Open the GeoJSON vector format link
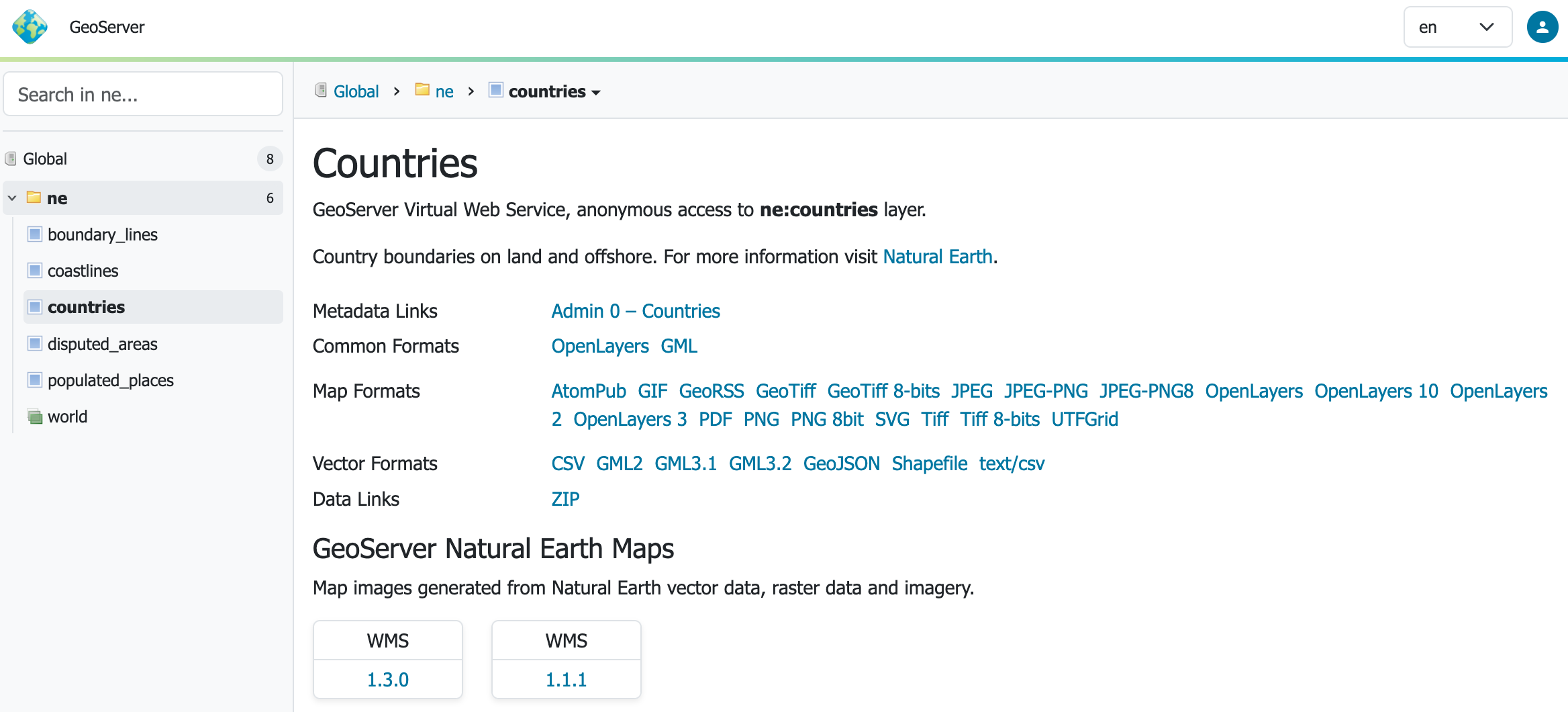 (841, 463)
